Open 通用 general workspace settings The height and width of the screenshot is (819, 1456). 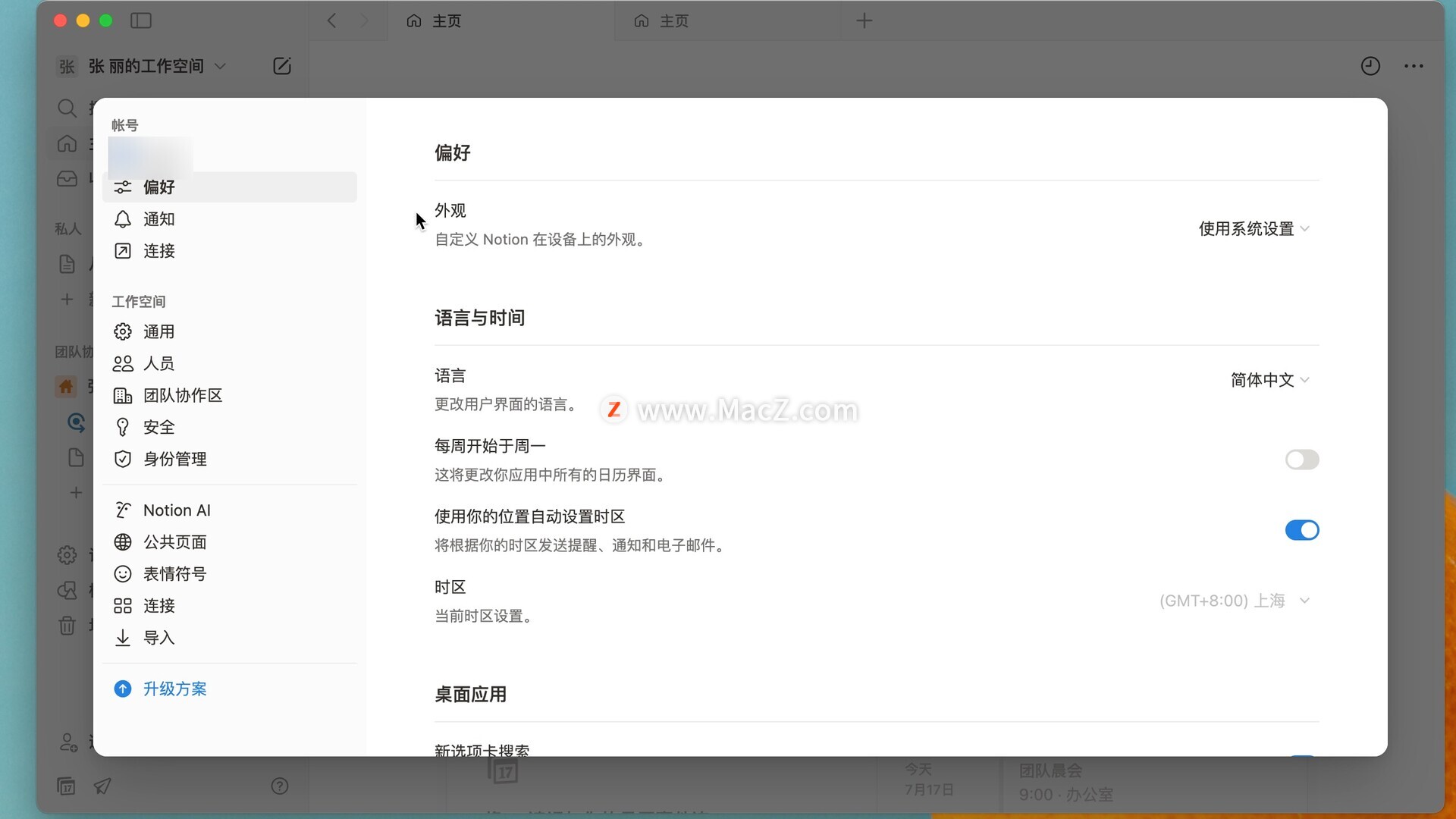229,332
